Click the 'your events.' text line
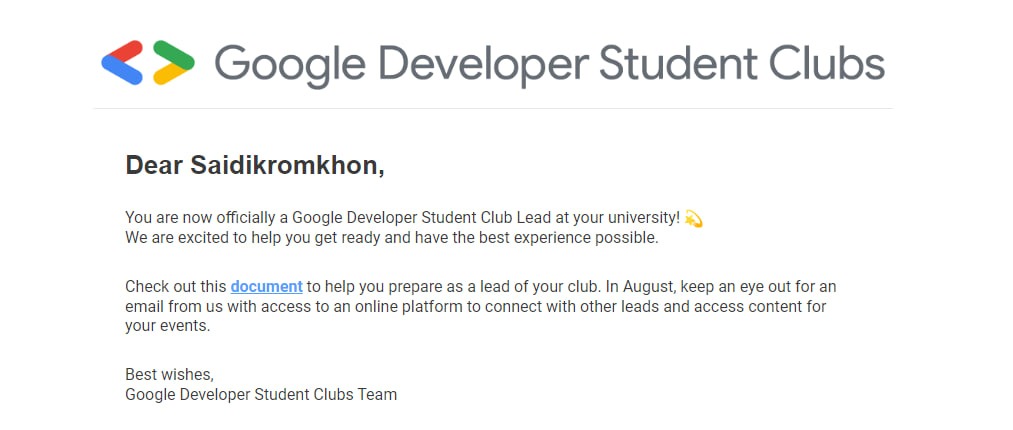Image resolution: width=1013 pixels, height=430 pixels. 168,327
